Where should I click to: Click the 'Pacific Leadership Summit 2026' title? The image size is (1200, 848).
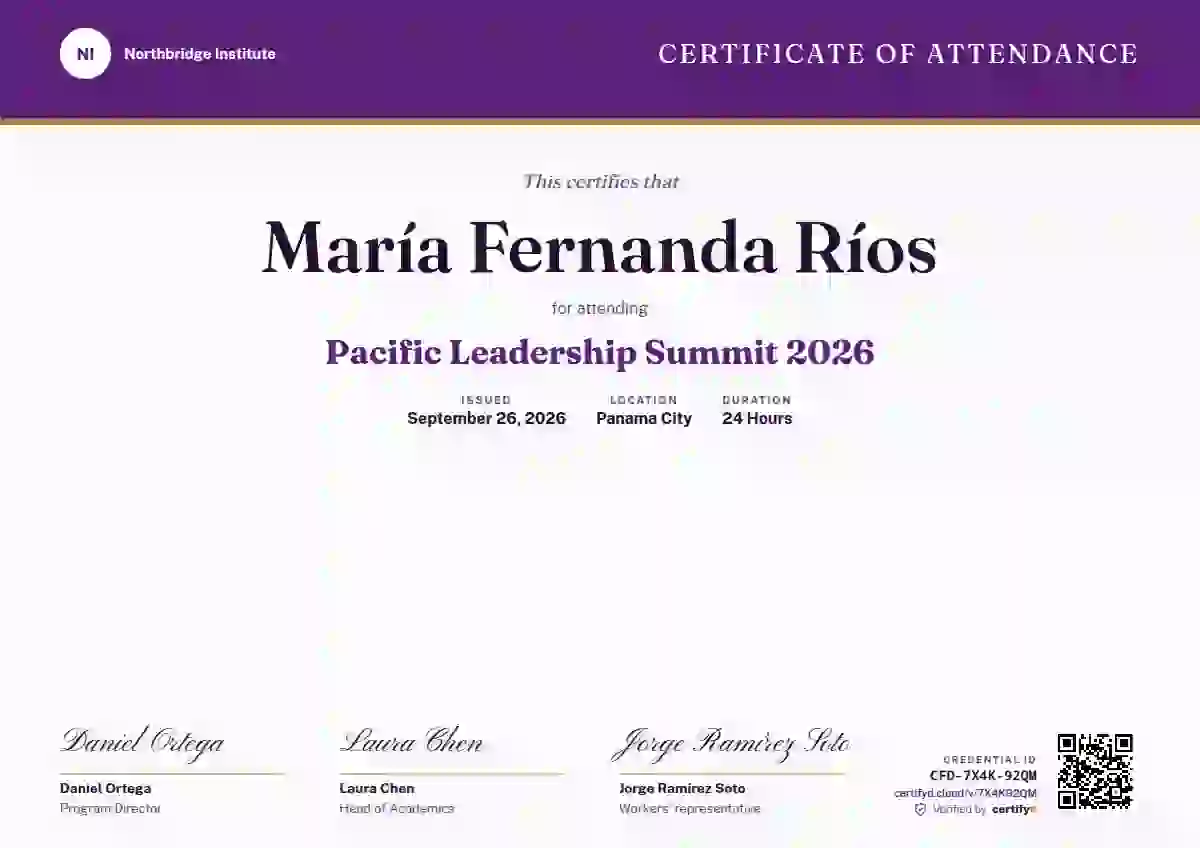pos(600,352)
